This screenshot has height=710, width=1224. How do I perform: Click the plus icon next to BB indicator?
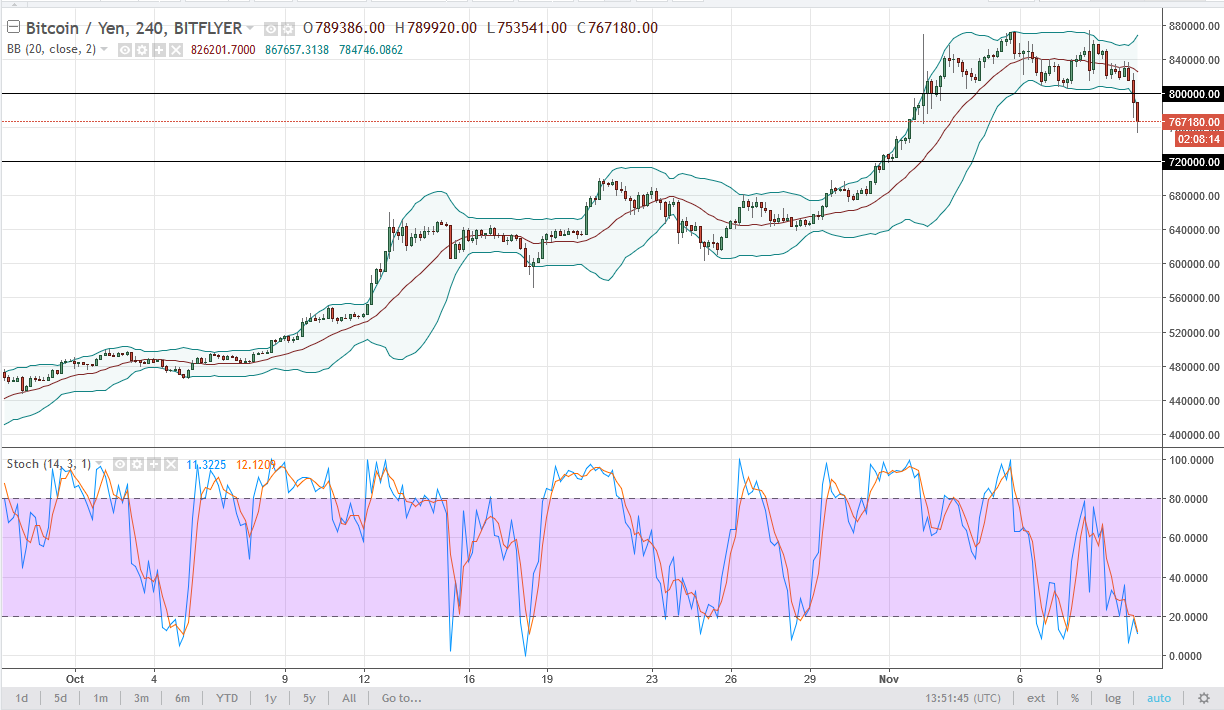coord(159,50)
